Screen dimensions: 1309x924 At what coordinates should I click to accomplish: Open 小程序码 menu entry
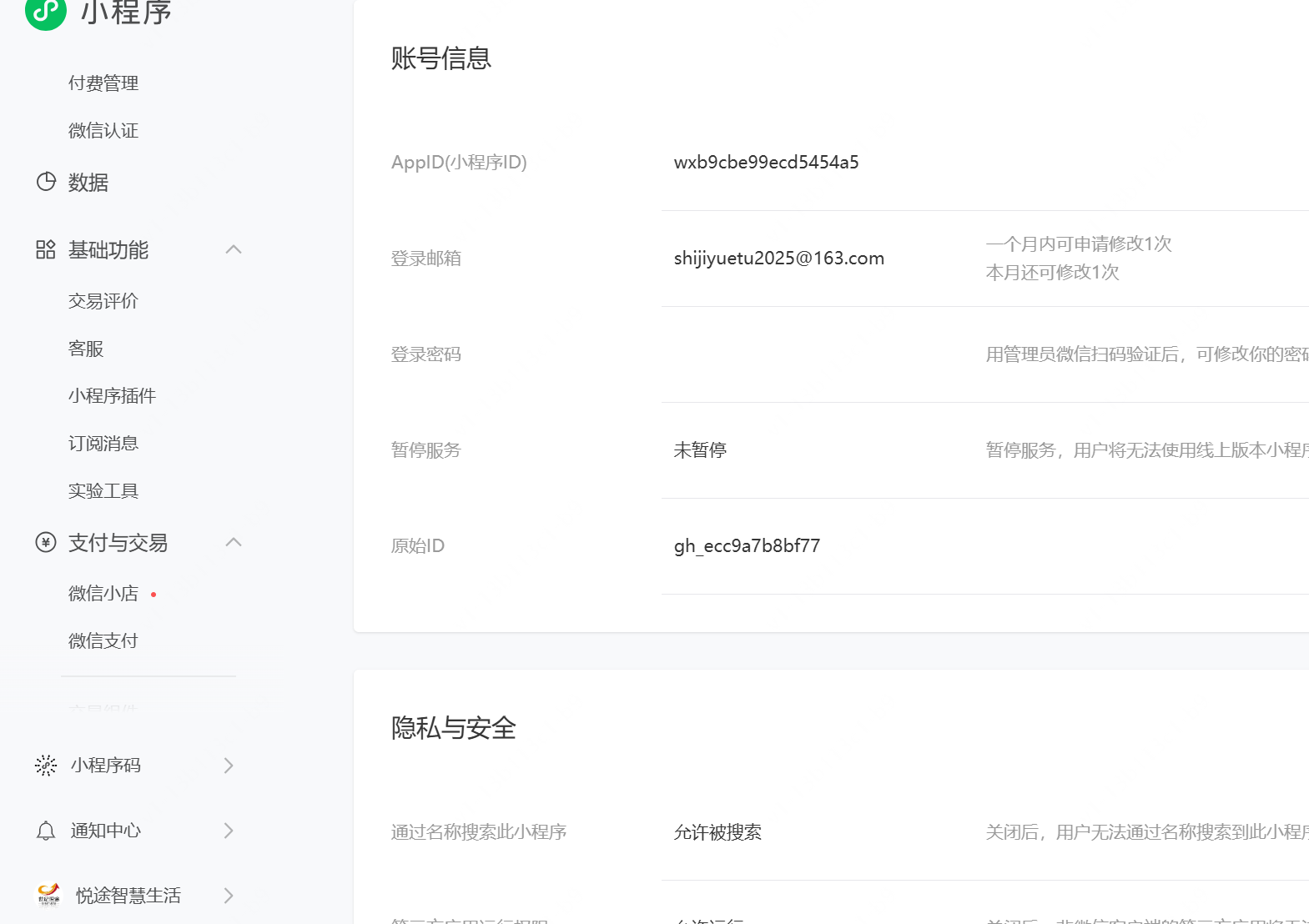click(106, 765)
